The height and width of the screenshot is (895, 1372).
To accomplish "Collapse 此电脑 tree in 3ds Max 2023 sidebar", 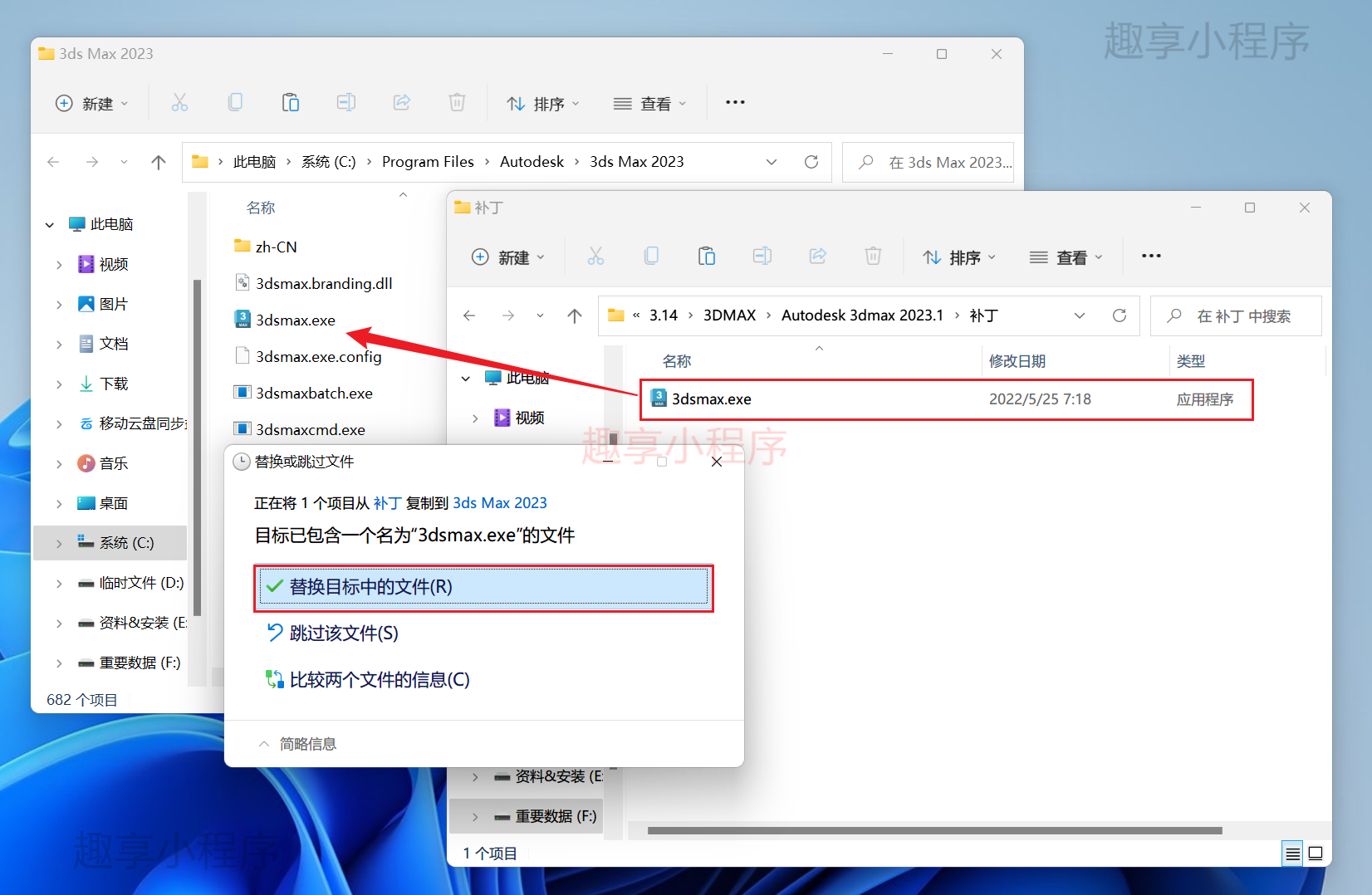I will (50, 225).
